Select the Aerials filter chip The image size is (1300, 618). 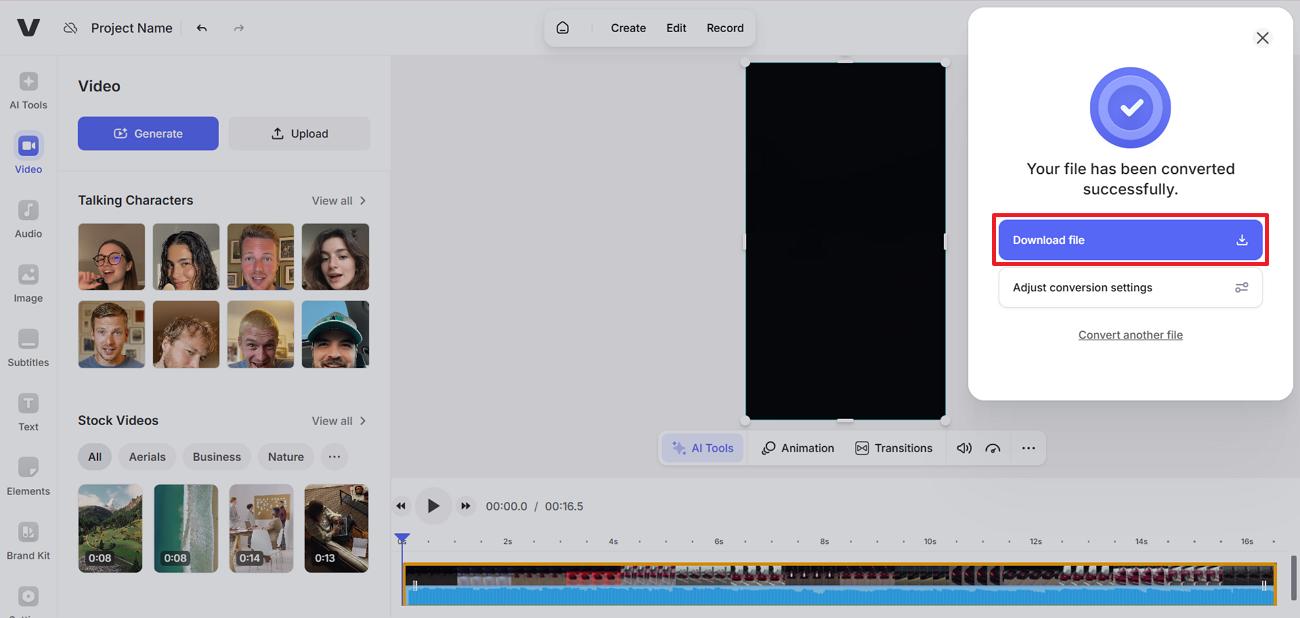(147, 457)
